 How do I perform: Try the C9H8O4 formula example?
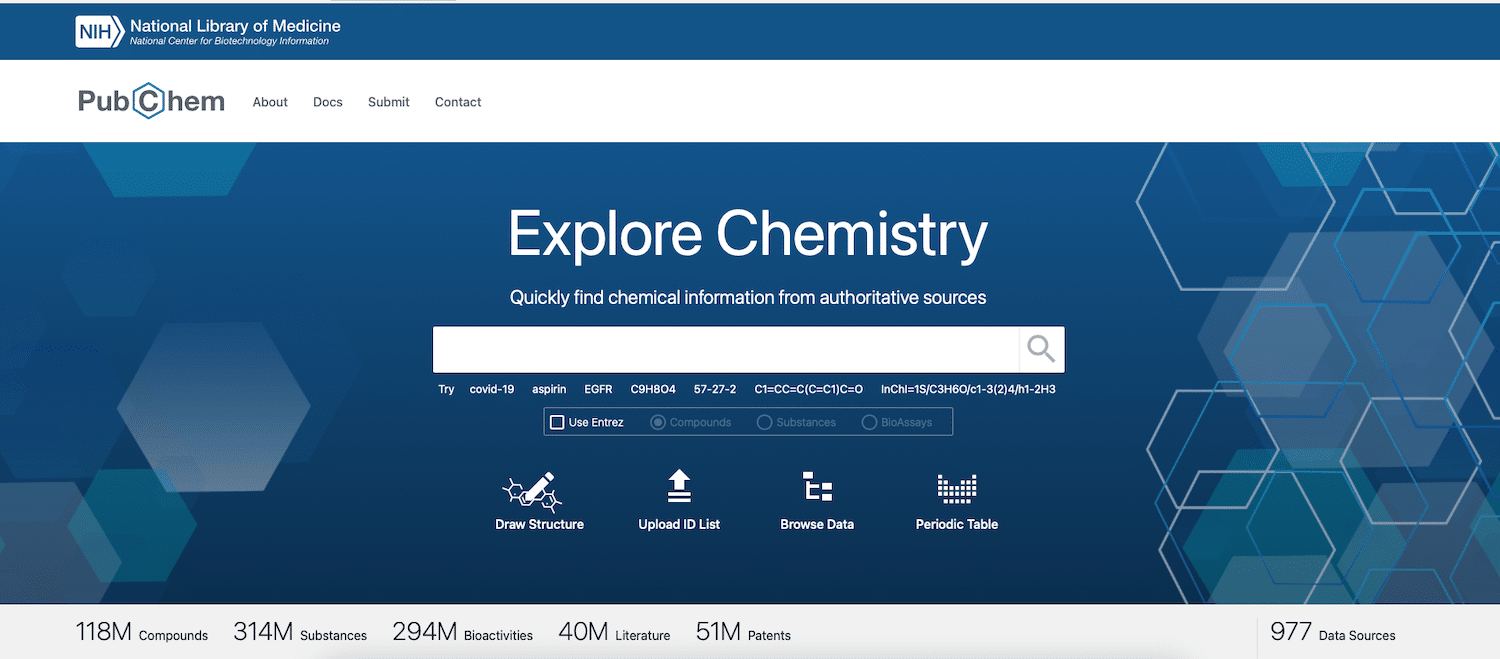click(653, 389)
